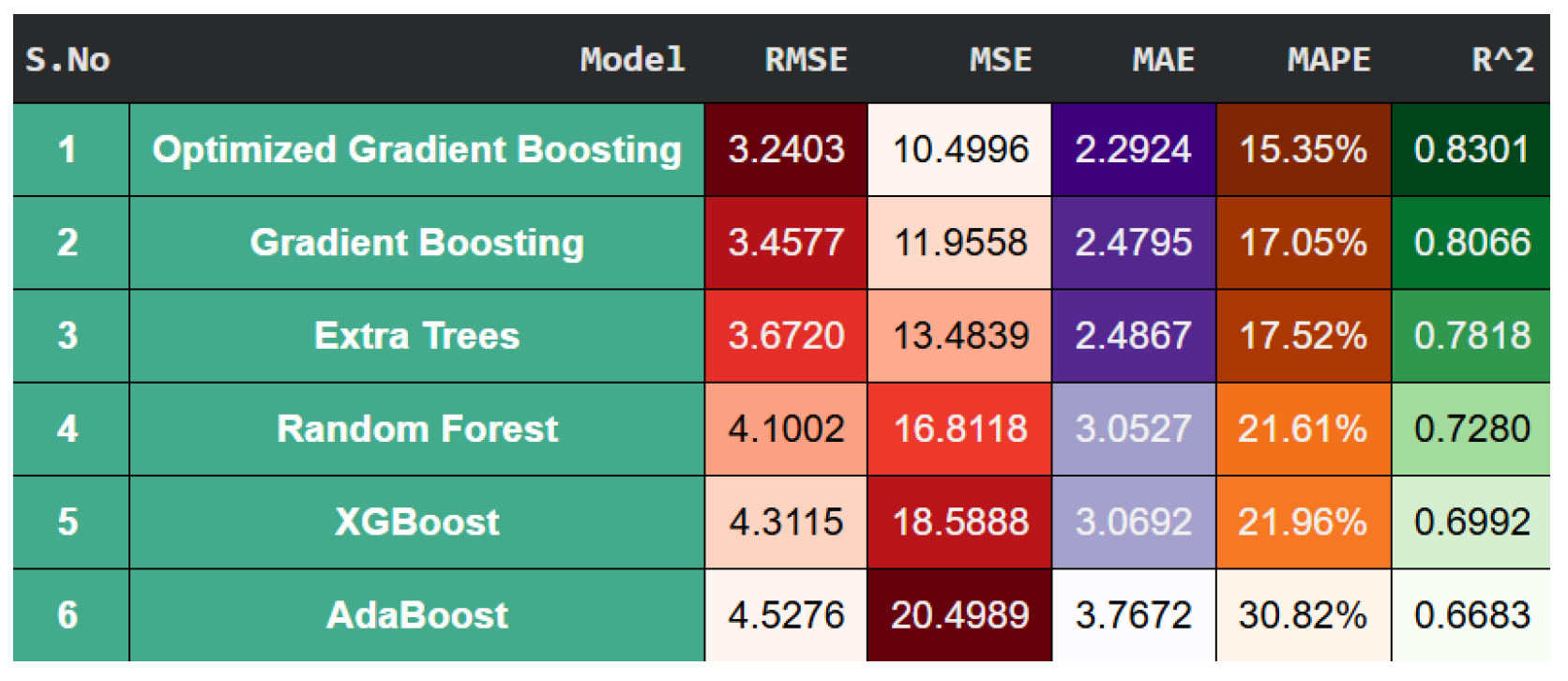
Task: Click the 20.4989 MSE value for AdaBoost
Action: pyautogui.click(x=959, y=615)
